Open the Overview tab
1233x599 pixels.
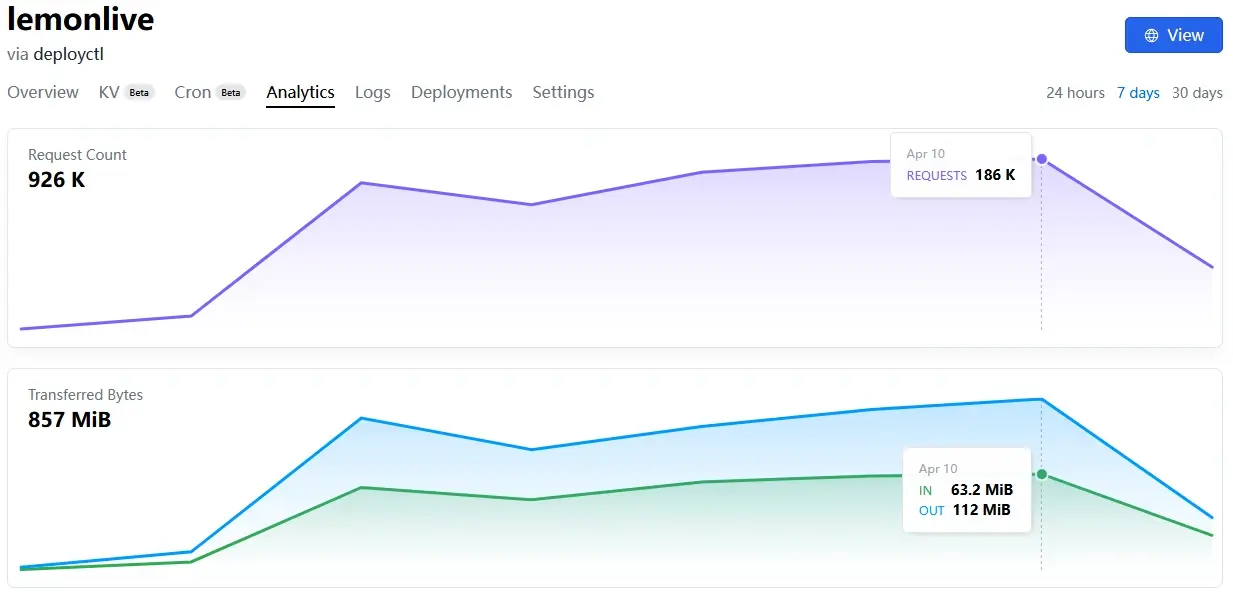pyautogui.click(x=43, y=92)
